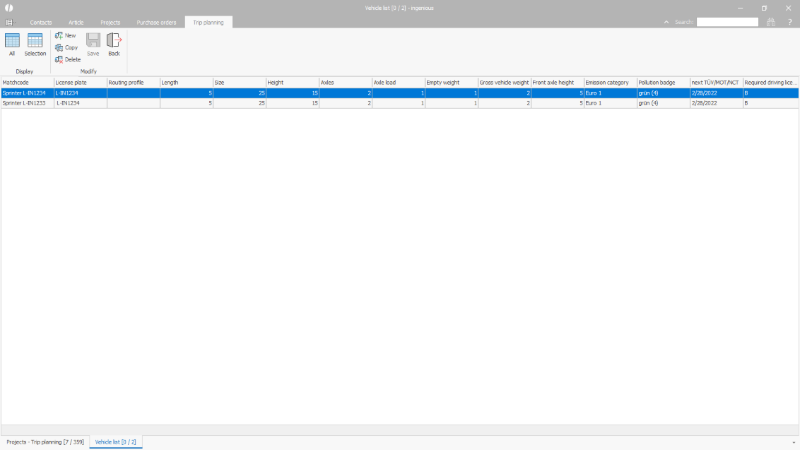The image size is (800, 450).
Task: Open Projects - Trip planning bottom tab
Action: (44, 441)
